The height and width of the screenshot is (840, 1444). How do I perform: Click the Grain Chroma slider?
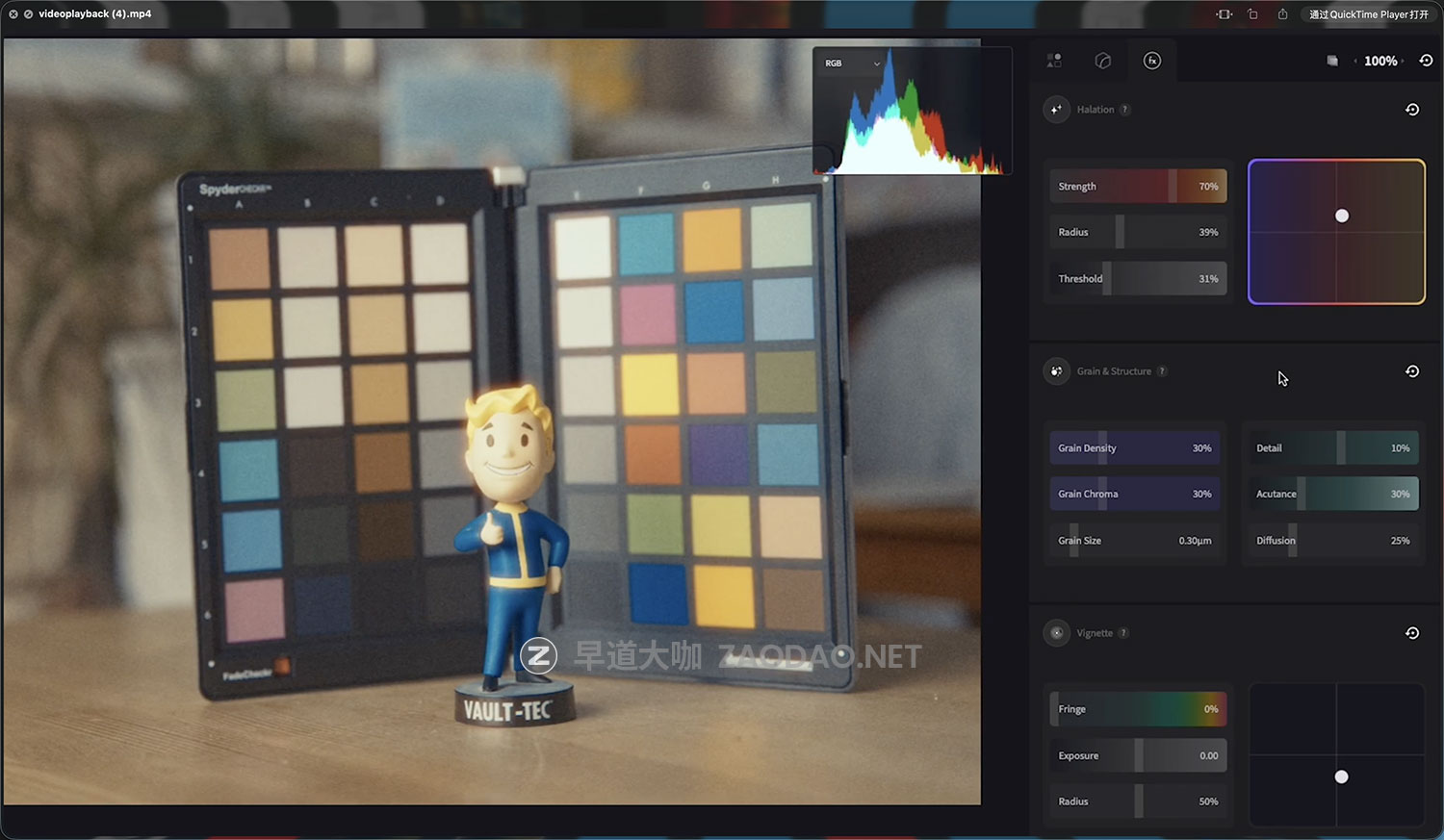(x=1135, y=495)
